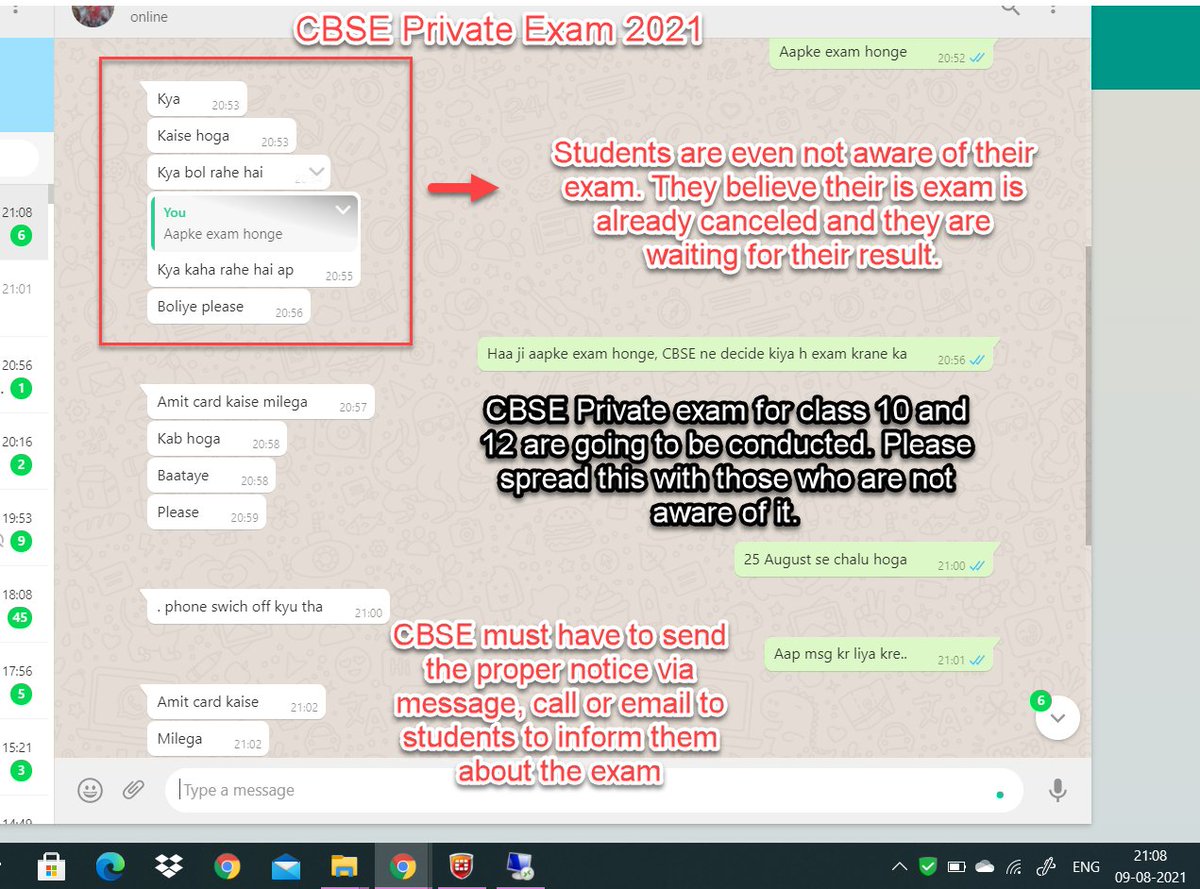Open Dropbox from the taskbar
This screenshot has height=889, width=1200.
[168, 866]
